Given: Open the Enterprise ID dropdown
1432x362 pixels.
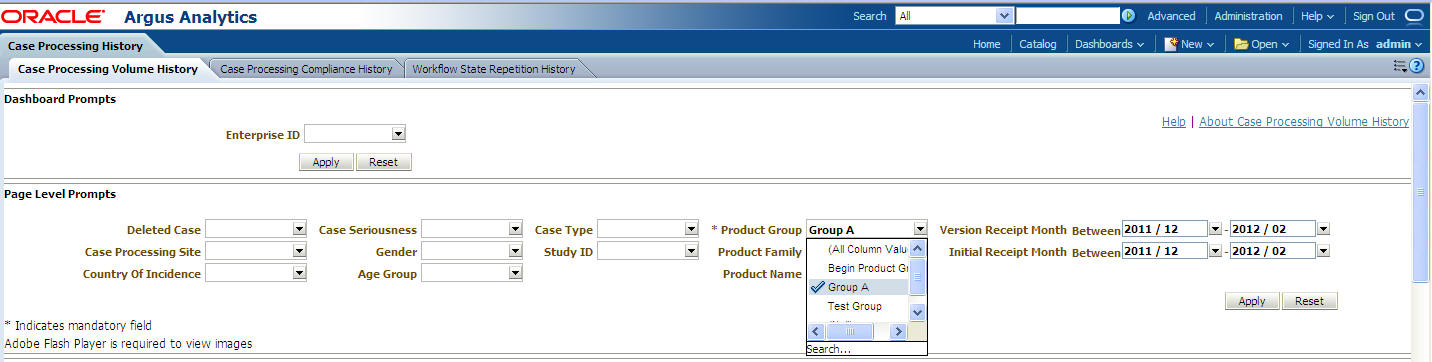Looking at the screenshot, I should click(398, 133).
